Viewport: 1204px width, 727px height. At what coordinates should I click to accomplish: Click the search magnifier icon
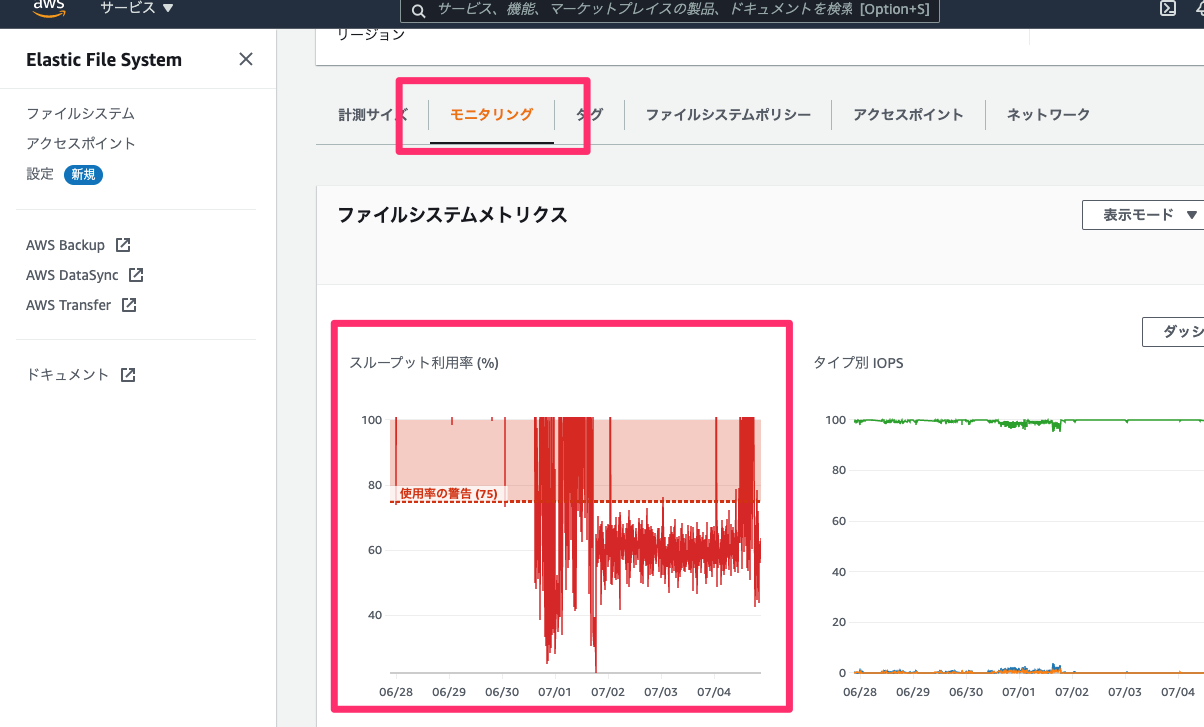(x=418, y=11)
